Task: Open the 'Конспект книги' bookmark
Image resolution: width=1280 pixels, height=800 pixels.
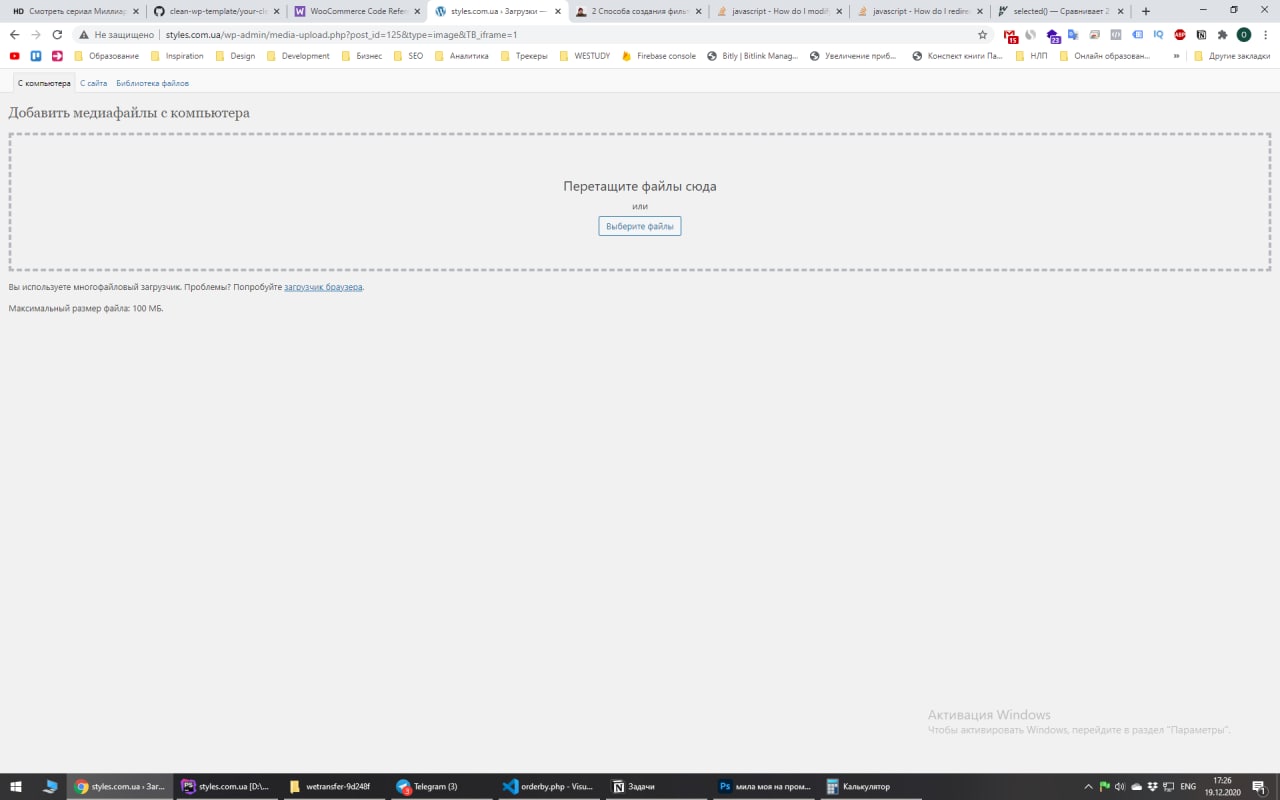Action: tap(958, 56)
